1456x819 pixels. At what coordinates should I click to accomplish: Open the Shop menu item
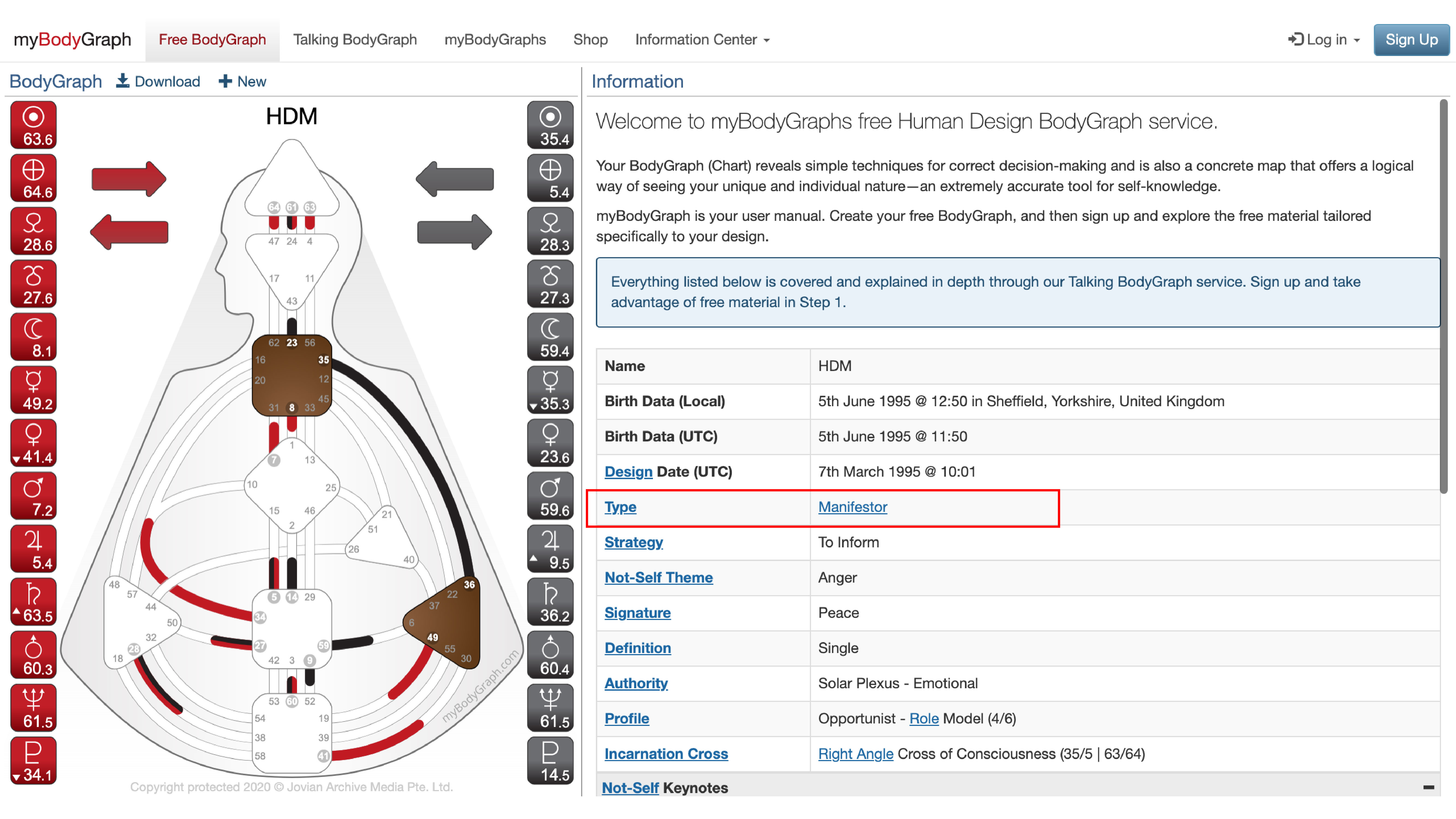point(590,40)
